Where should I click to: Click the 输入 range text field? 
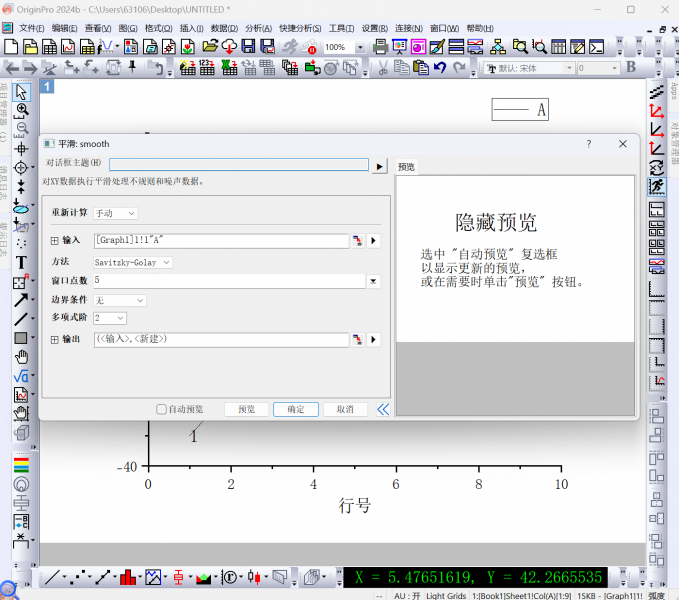coord(221,241)
